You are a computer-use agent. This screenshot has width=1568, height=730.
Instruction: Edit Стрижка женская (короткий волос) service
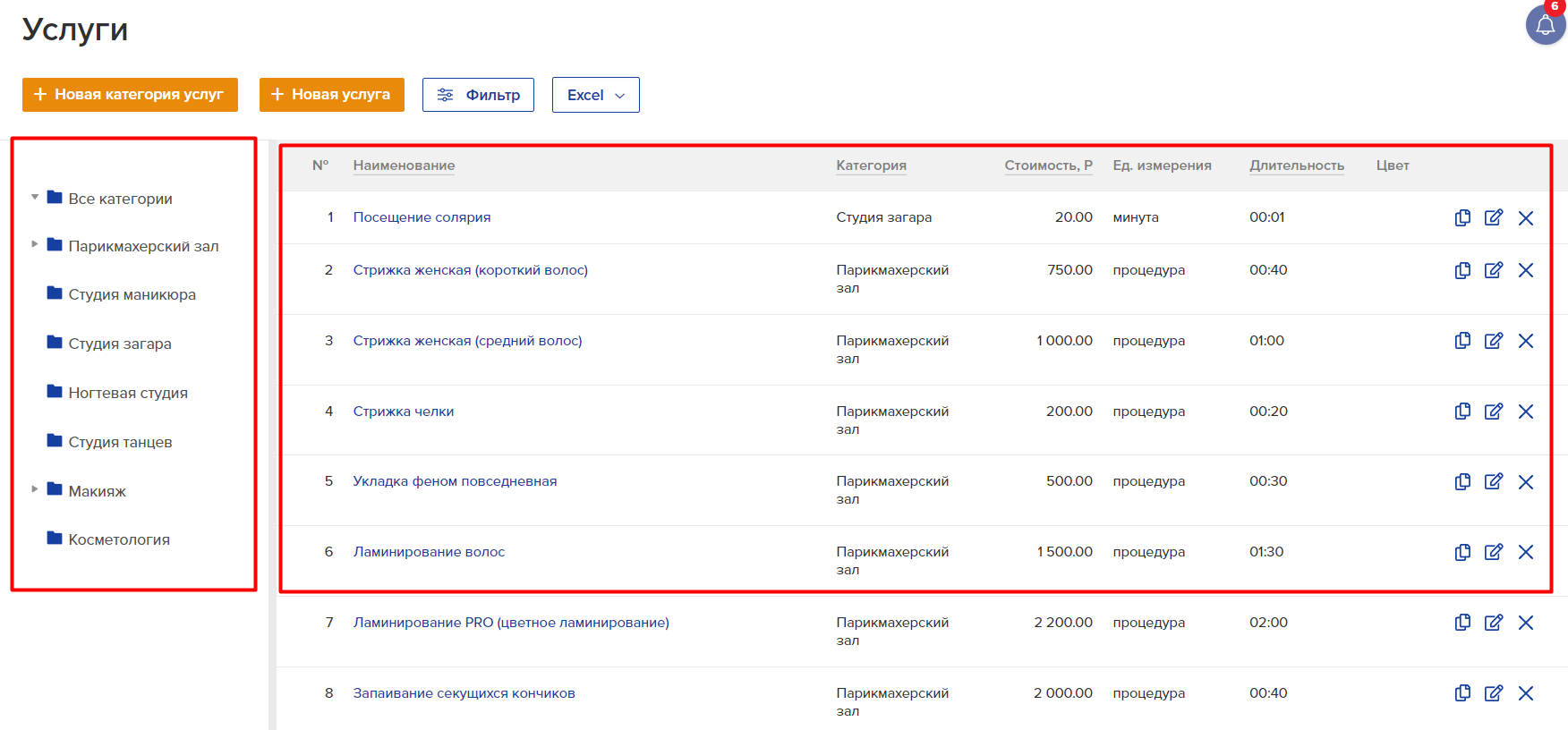pyautogui.click(x=1494, y=270)
